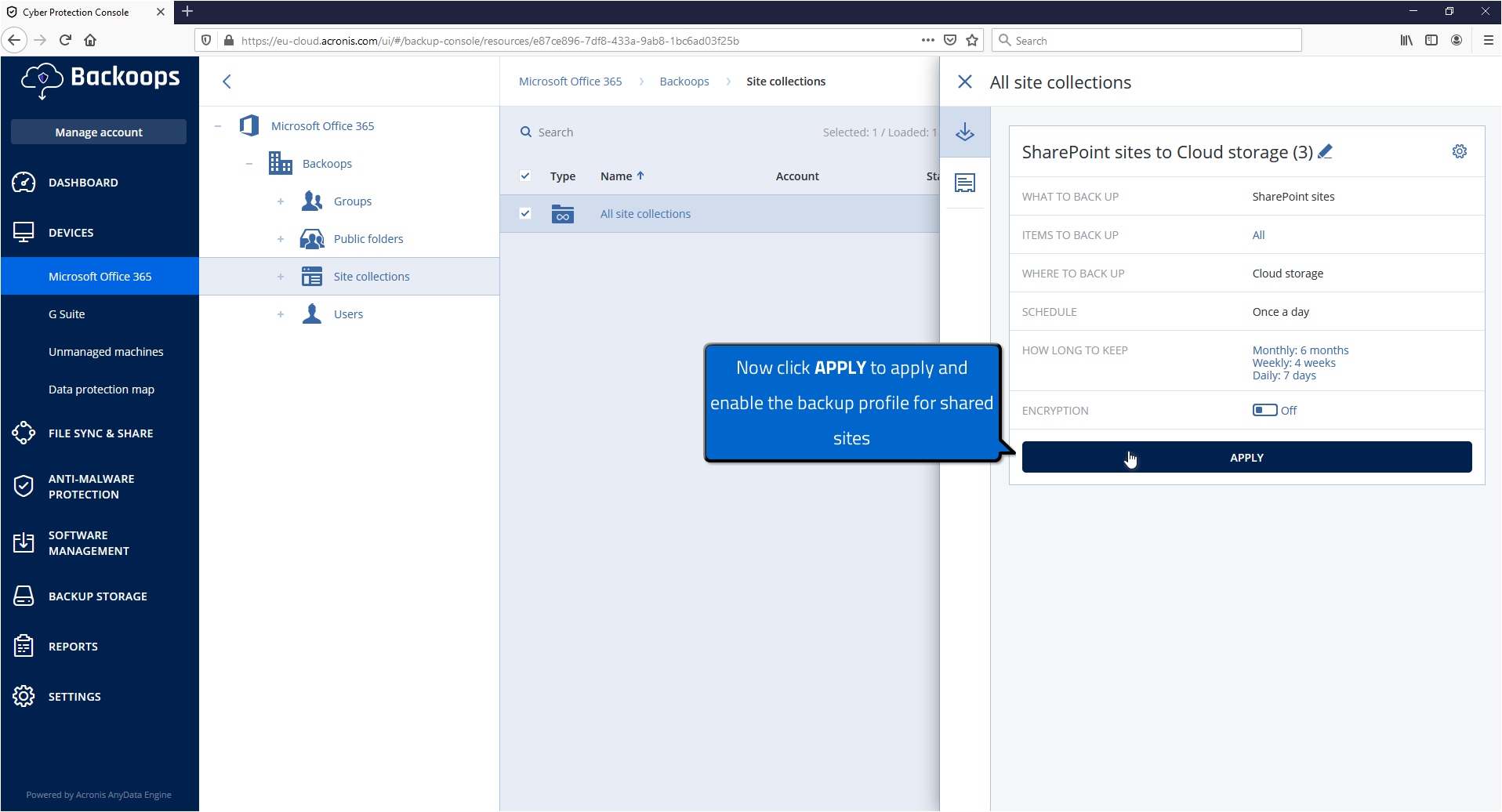Image resolution: width=1502 pixels, height=812 pixels.
Task: Click Backoops breadcrumb link
Action: point(684,82)
